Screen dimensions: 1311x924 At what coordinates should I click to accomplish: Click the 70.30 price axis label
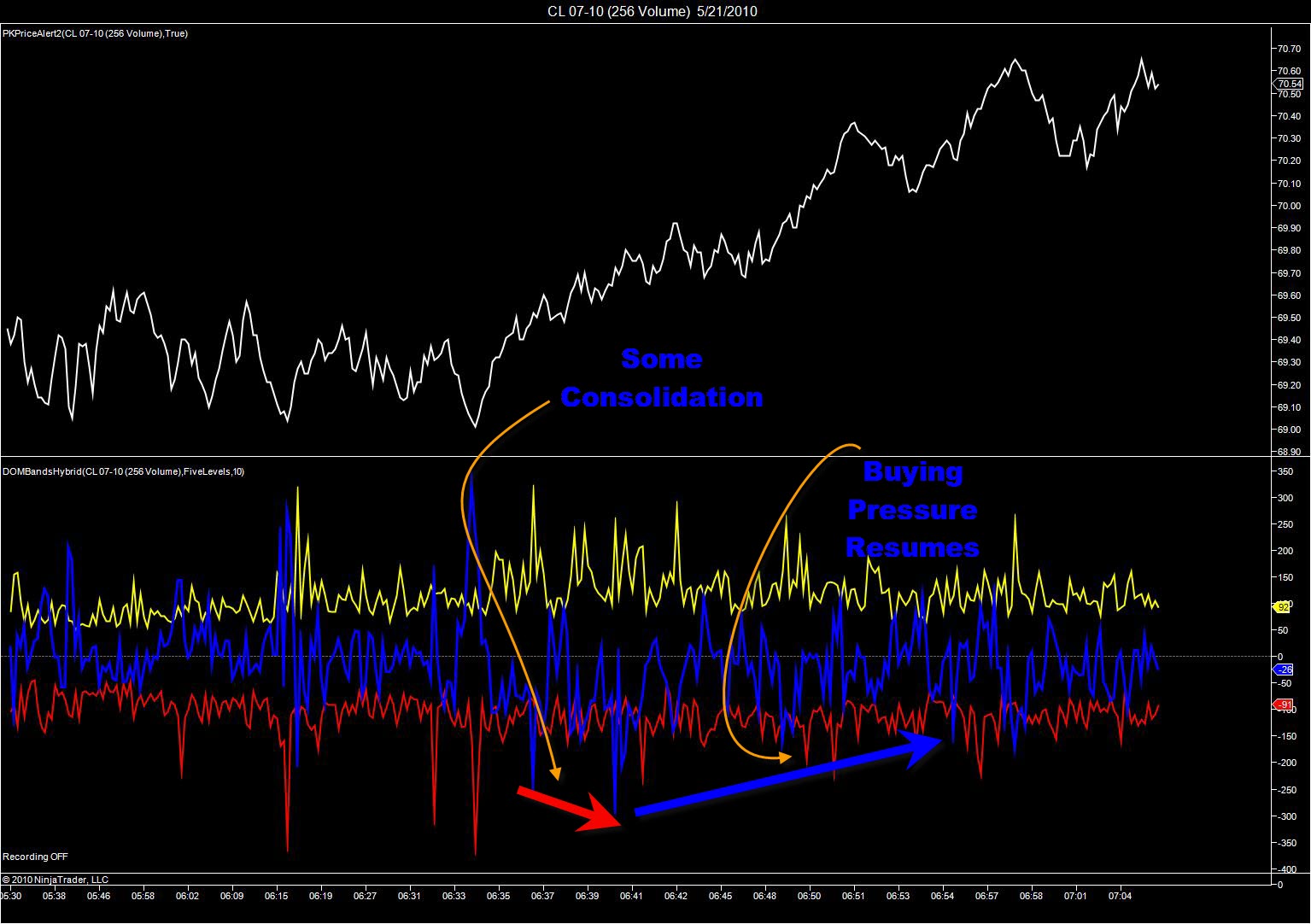pyautogui.click(x=1289, y=138)
